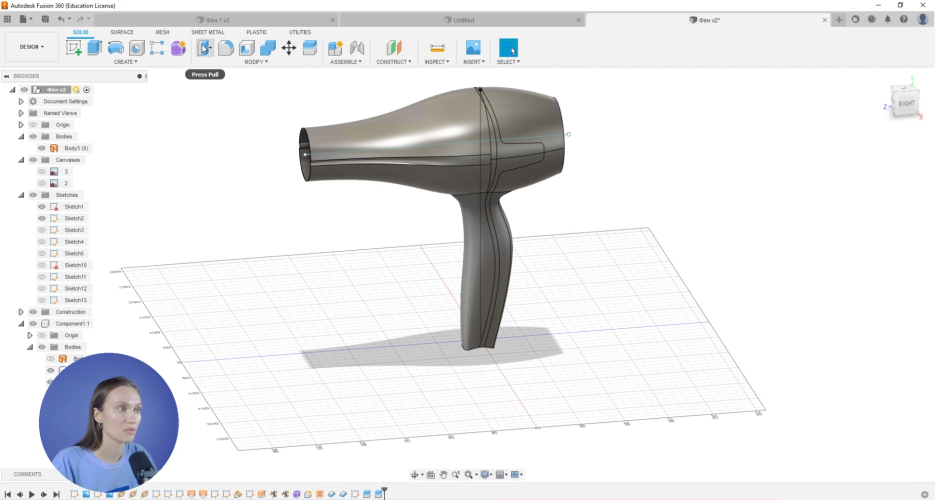935x500 pixels.
Task: Open the data panel grid icon
Action: 7,19
